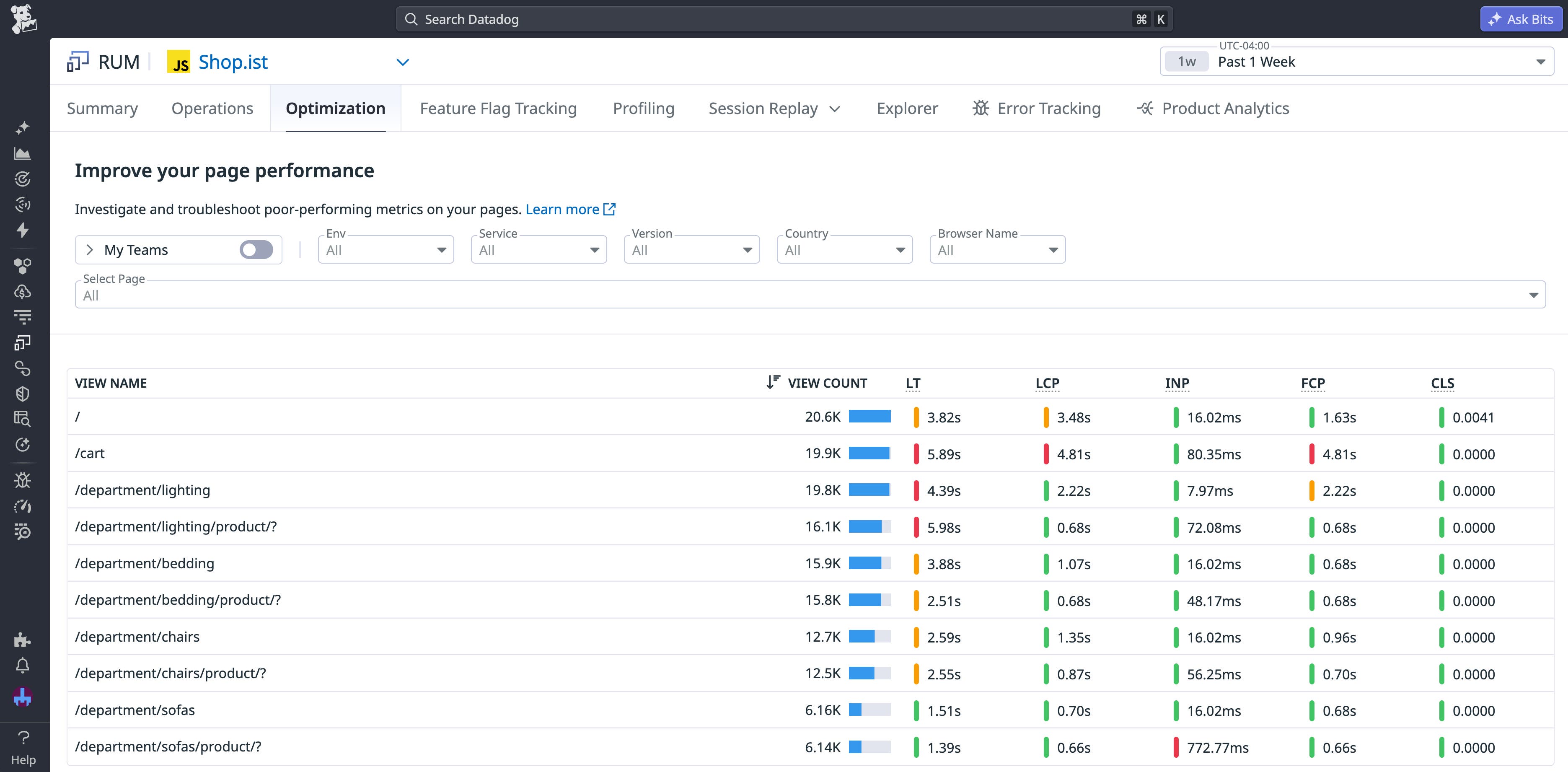Select the bug Error Tracking sidebar icon
Screen dimensions: 1568x772
23,480
